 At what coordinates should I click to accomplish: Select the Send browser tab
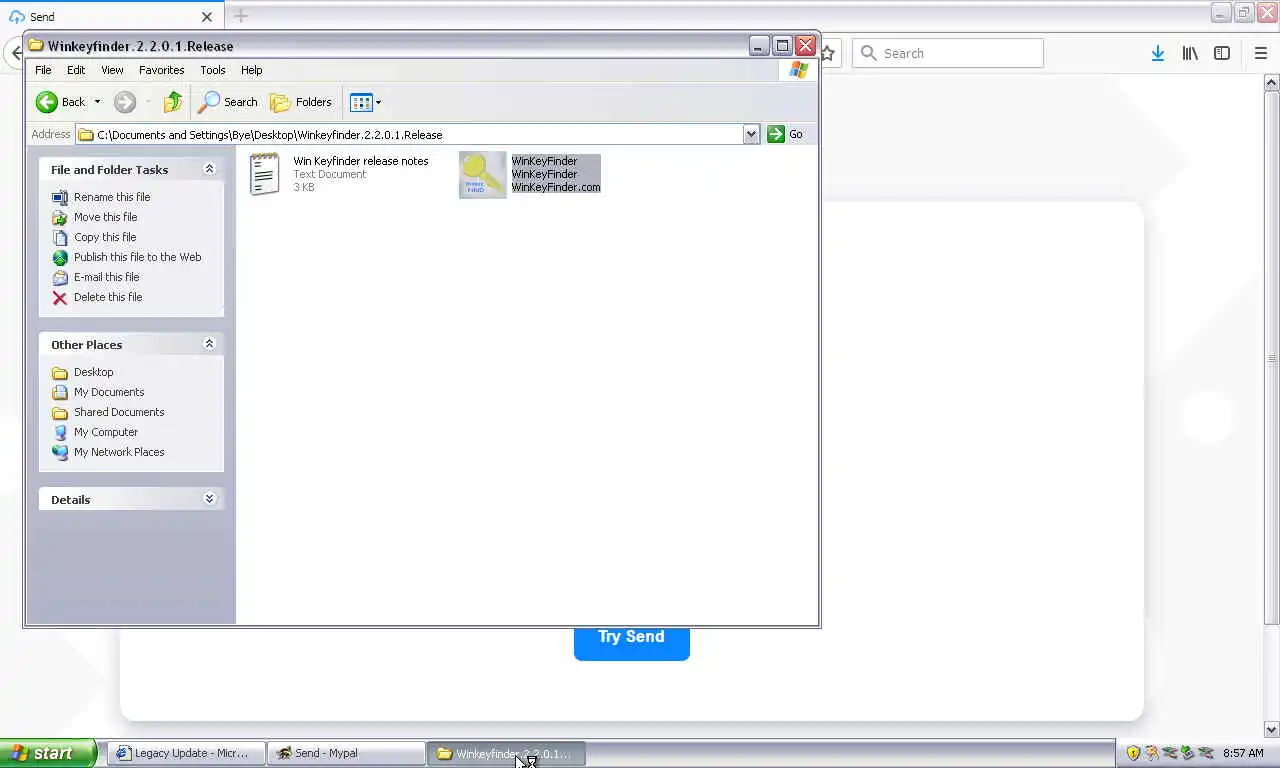click(x=110, y=16)
